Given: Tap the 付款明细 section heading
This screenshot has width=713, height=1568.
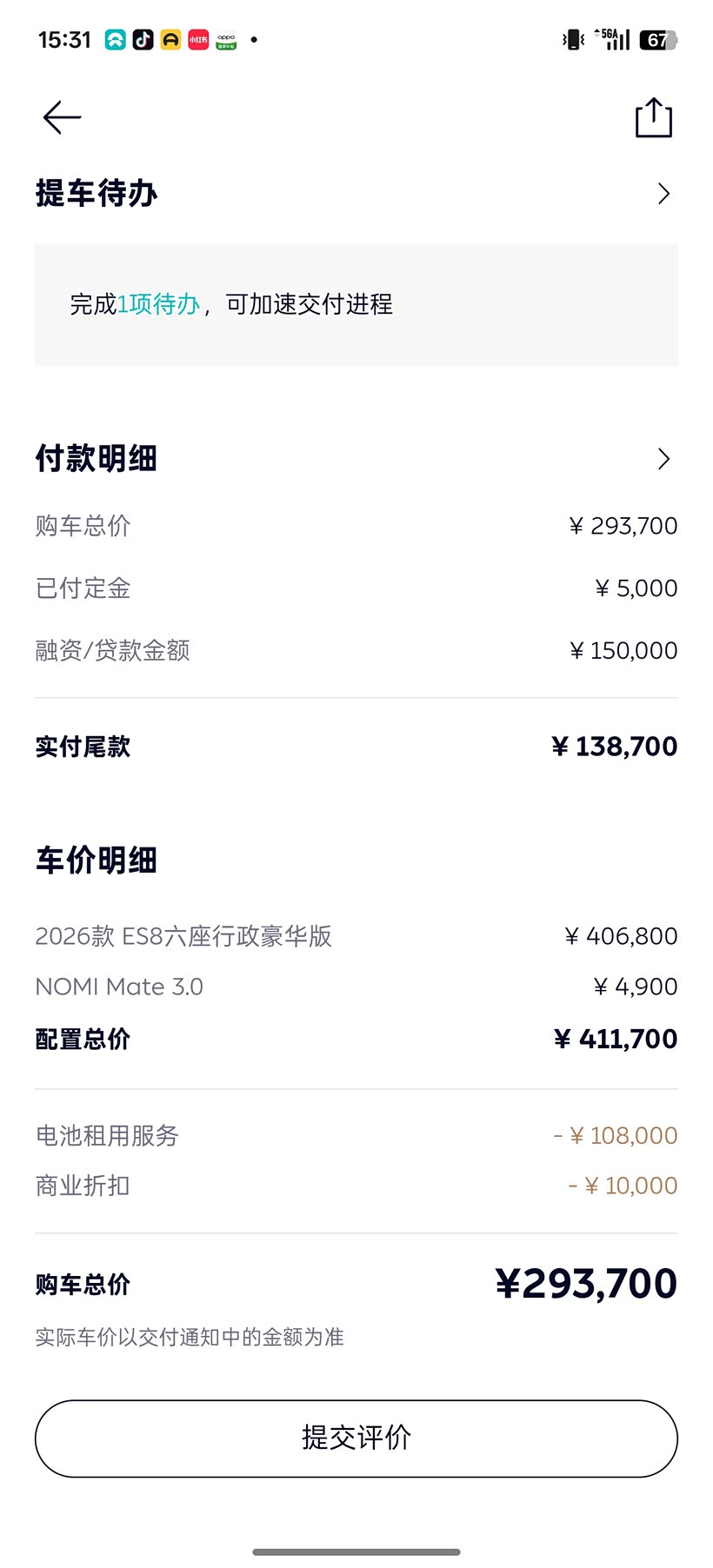Looking at the screenshot, I should coord(97,459).
